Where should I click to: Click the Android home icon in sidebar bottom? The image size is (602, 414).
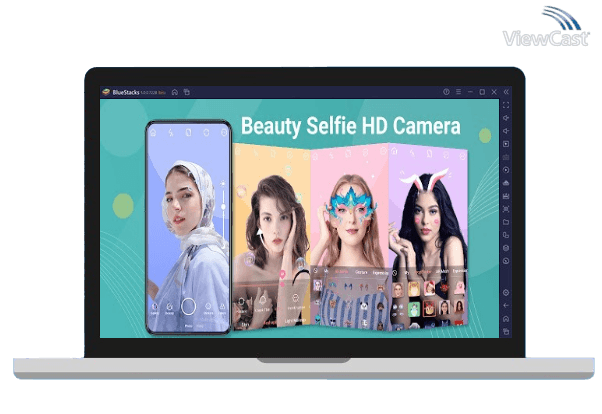click(506, 319)
